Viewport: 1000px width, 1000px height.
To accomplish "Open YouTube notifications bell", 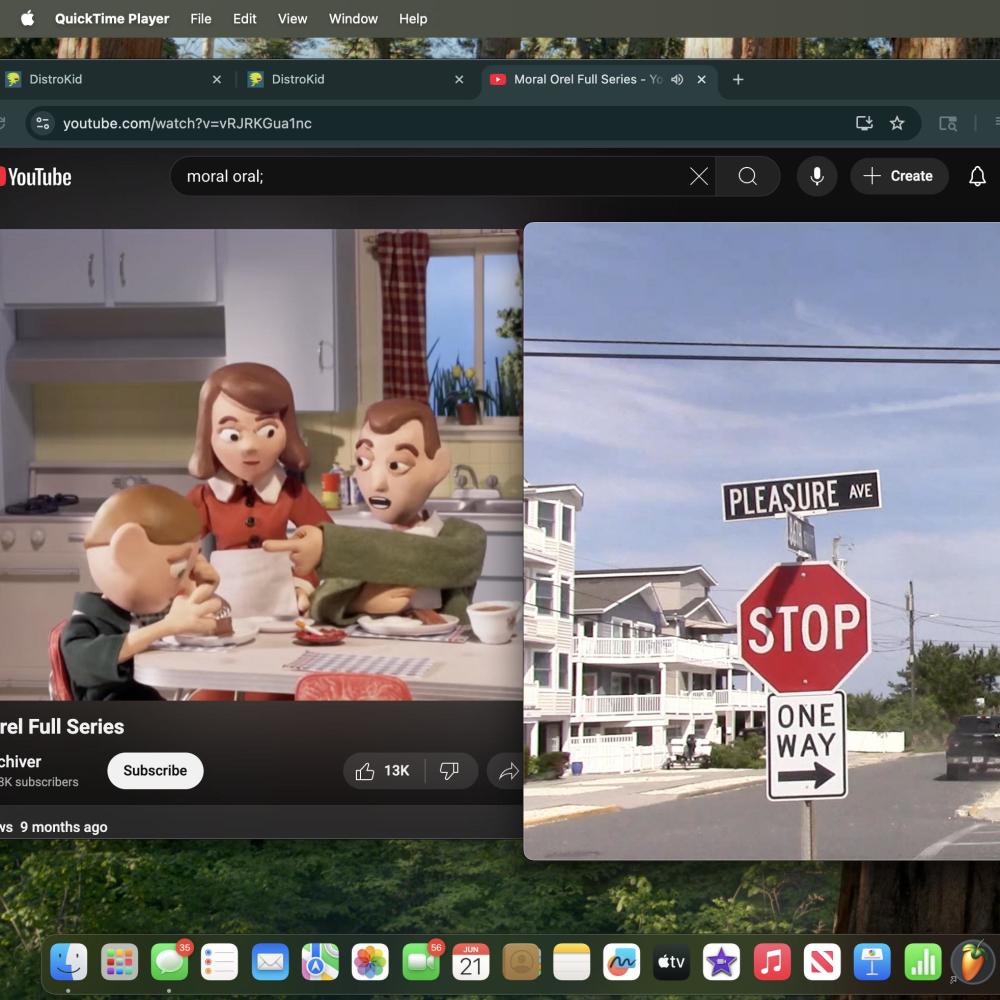I will pos(977,176).
